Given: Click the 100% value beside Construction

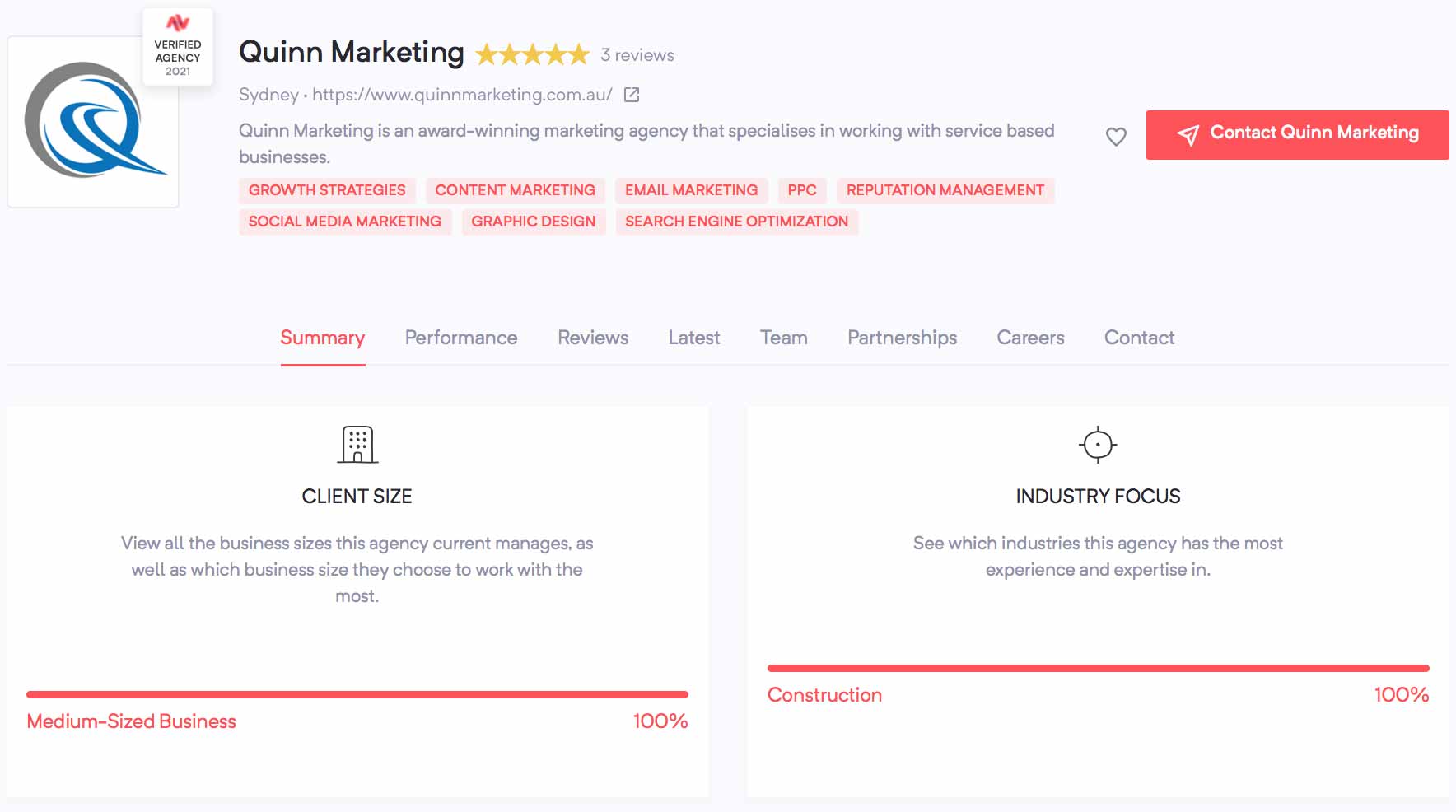Looking at the screenshot, I should tap(1402, 695).
